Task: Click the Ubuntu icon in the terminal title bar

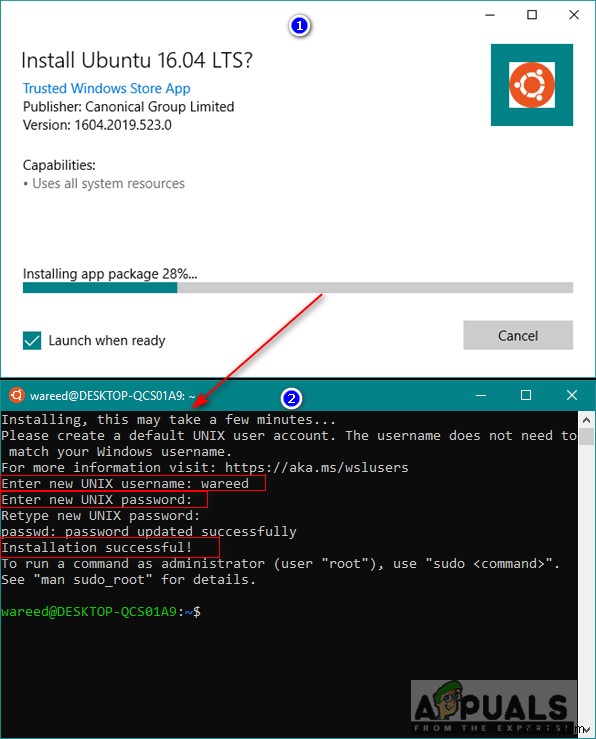Action: pos(16,395)
